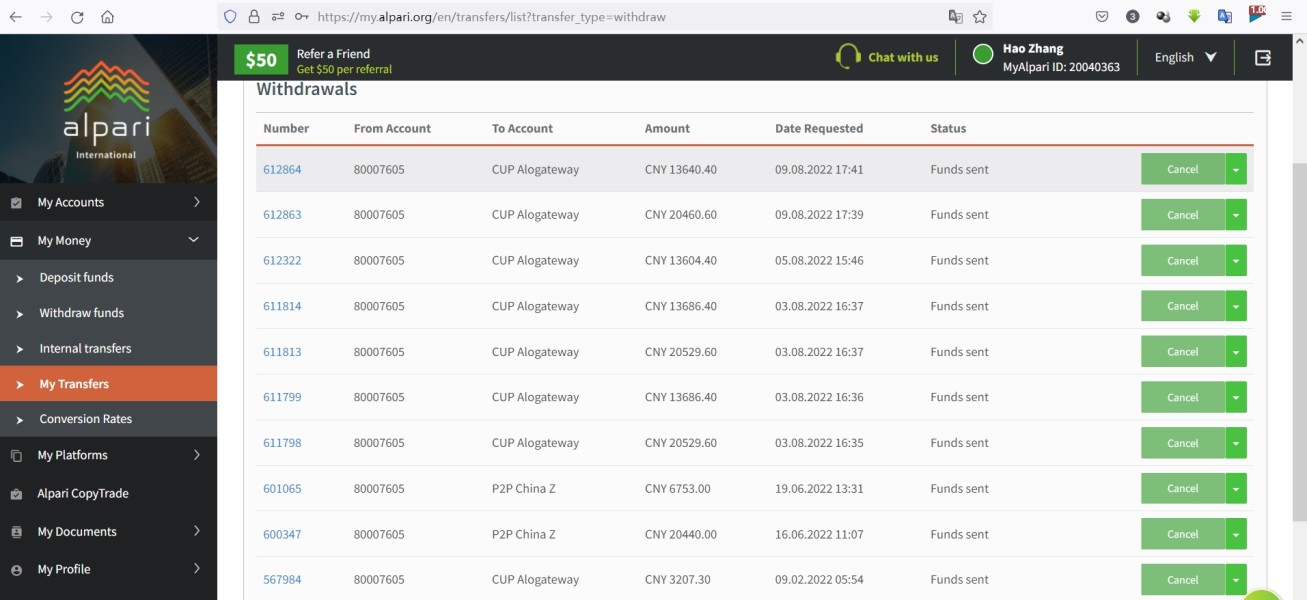Open withdrawal number 611814 link
This screenshot has width=1307, height=600.
click(x=282, y=307)
